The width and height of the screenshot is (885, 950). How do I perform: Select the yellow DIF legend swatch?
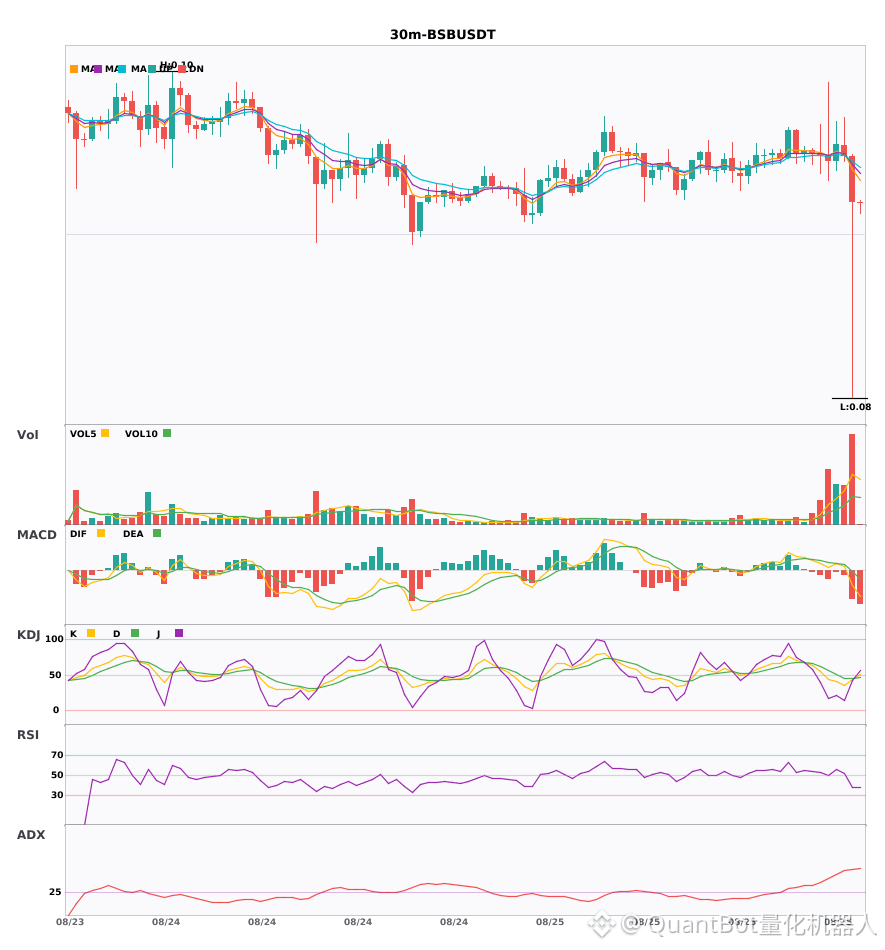101,533
